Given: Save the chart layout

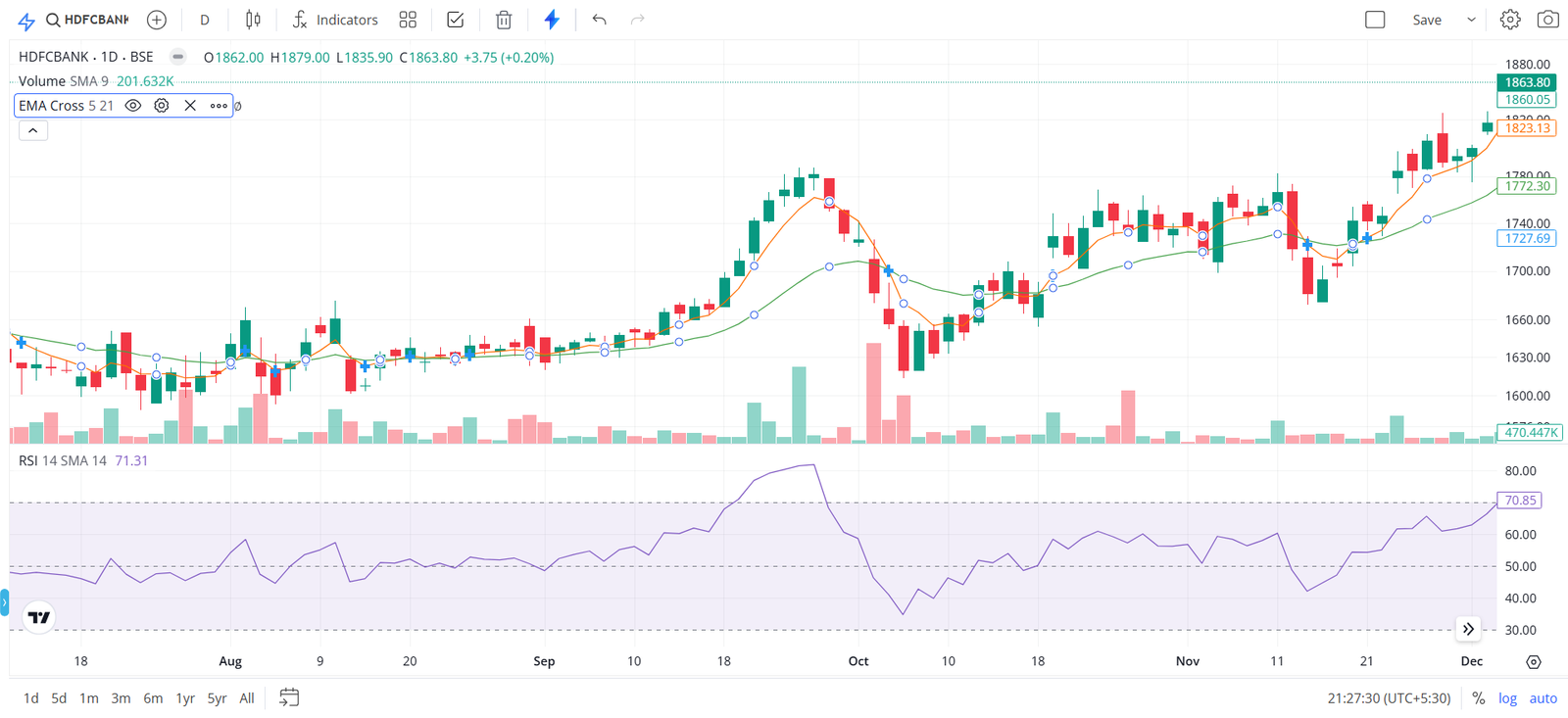Looking at the screenshot, I should [x=1427, y=20].
